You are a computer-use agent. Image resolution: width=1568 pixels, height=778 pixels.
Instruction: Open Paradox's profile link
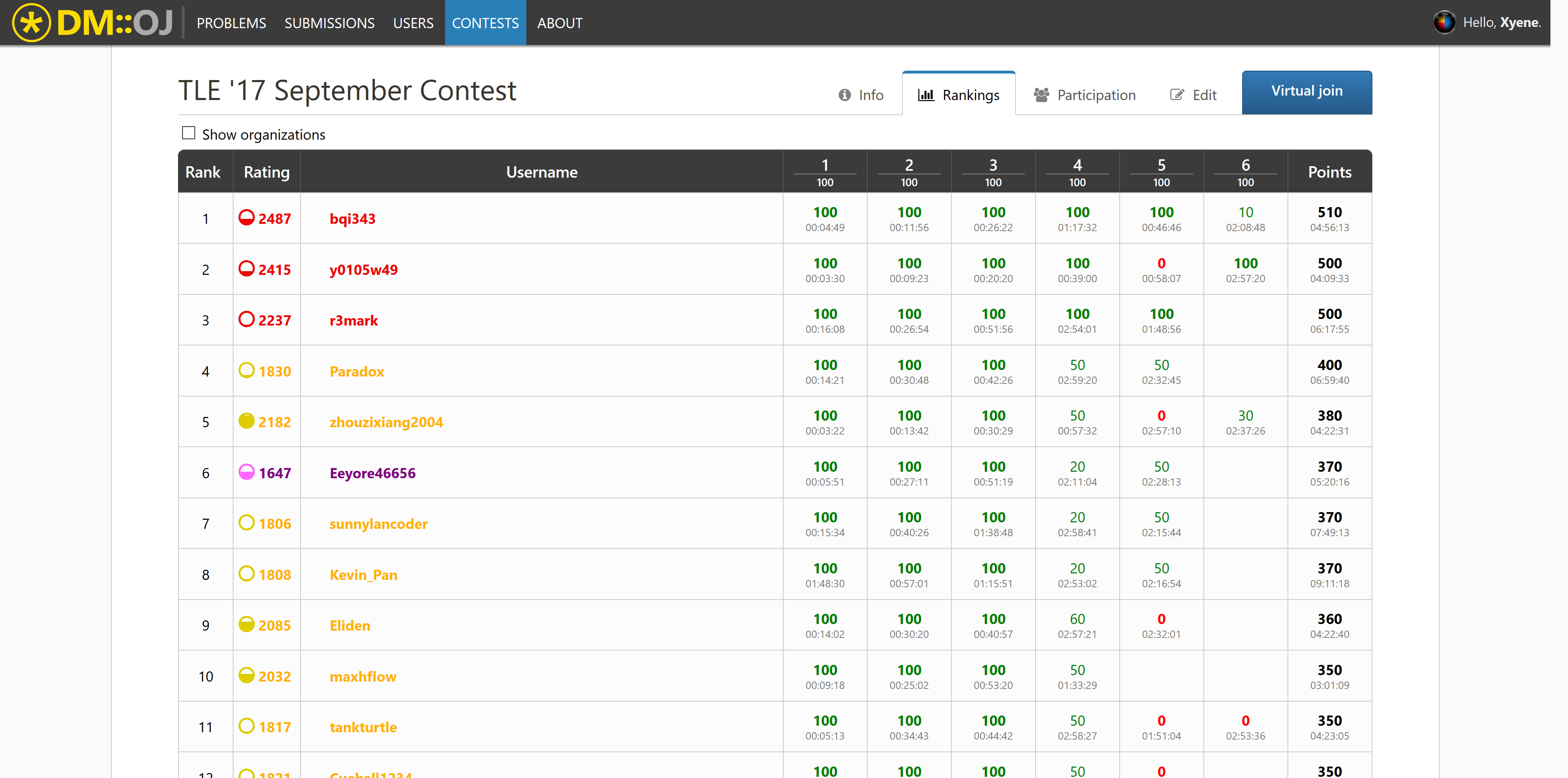coord(357,371)
